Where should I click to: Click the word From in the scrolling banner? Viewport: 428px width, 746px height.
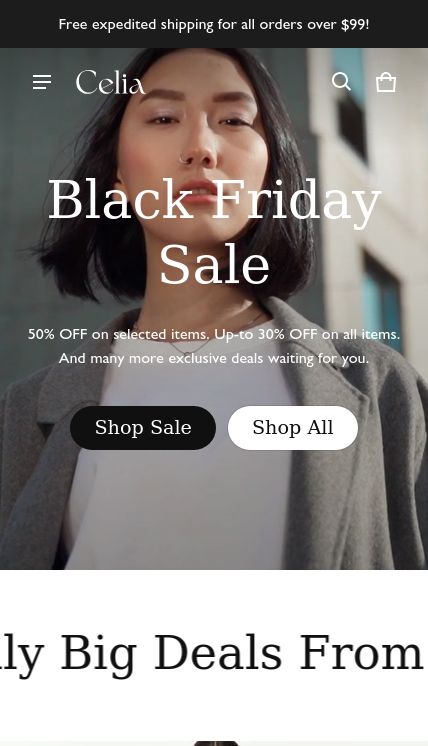coord(361,652)
